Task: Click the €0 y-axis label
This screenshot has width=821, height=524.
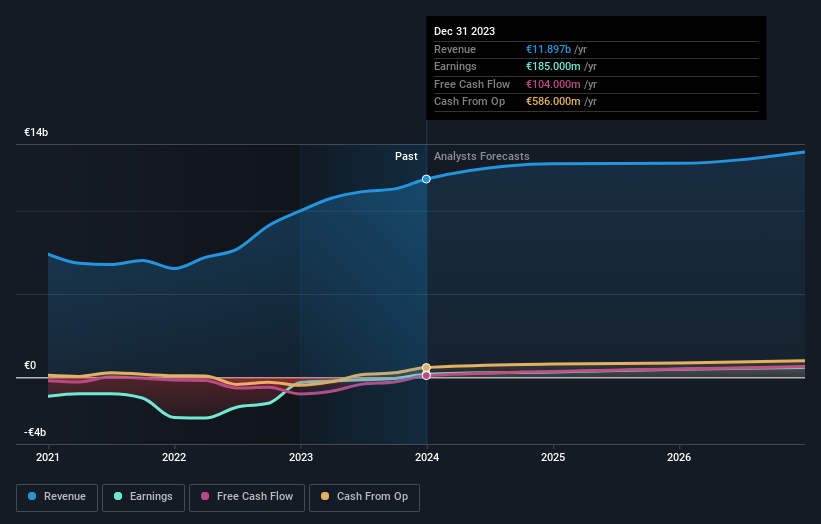Action: pyautogui.click(x=30, y=365)
